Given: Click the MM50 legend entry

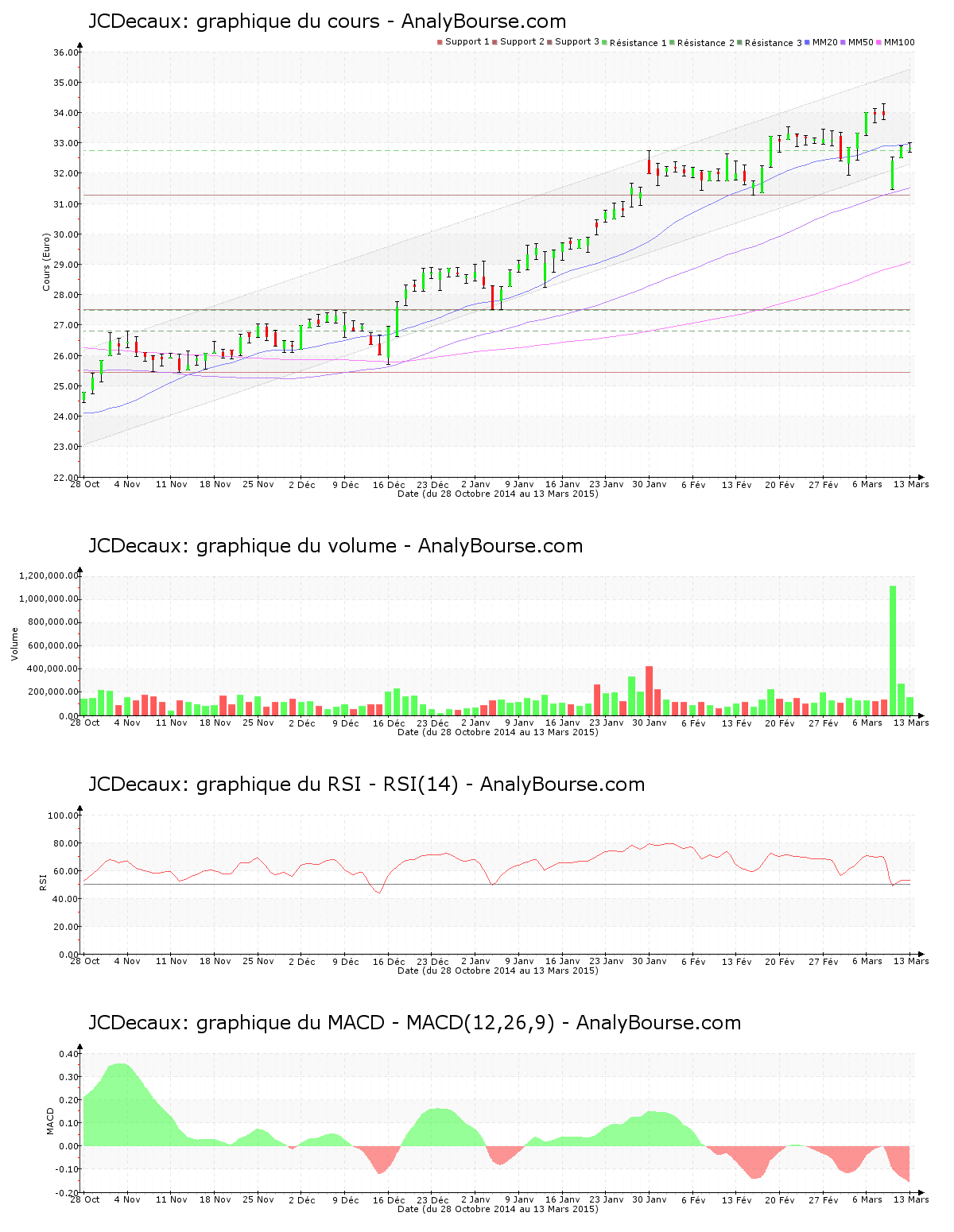Looking at the screenshot, I should [x=857, y=42].
